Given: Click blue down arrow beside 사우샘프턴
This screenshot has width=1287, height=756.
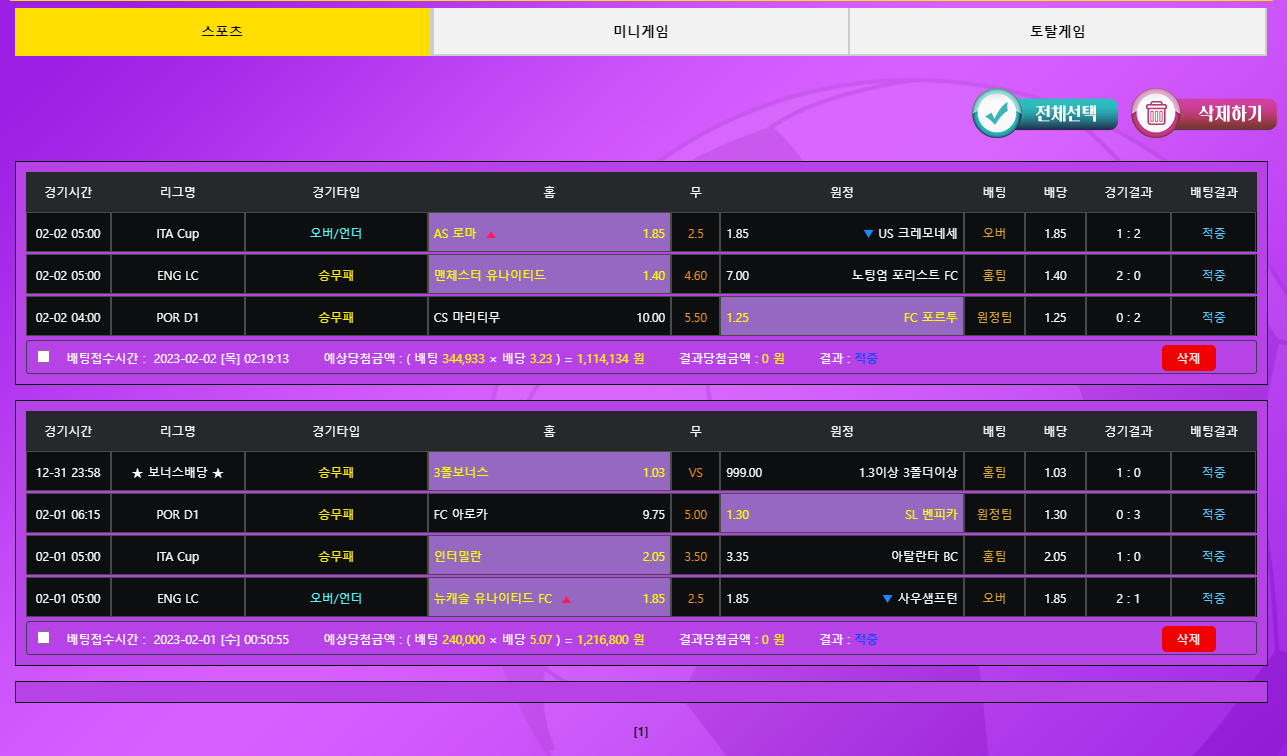Looking at the screenshot, I should point(887,599).
